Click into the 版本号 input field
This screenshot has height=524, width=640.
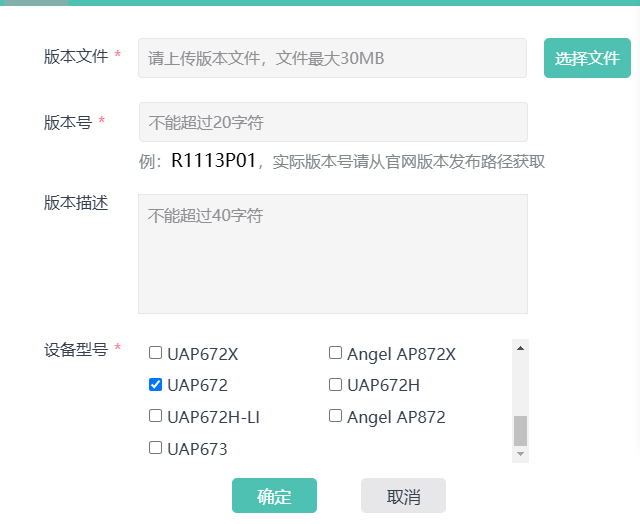[332, 122]
